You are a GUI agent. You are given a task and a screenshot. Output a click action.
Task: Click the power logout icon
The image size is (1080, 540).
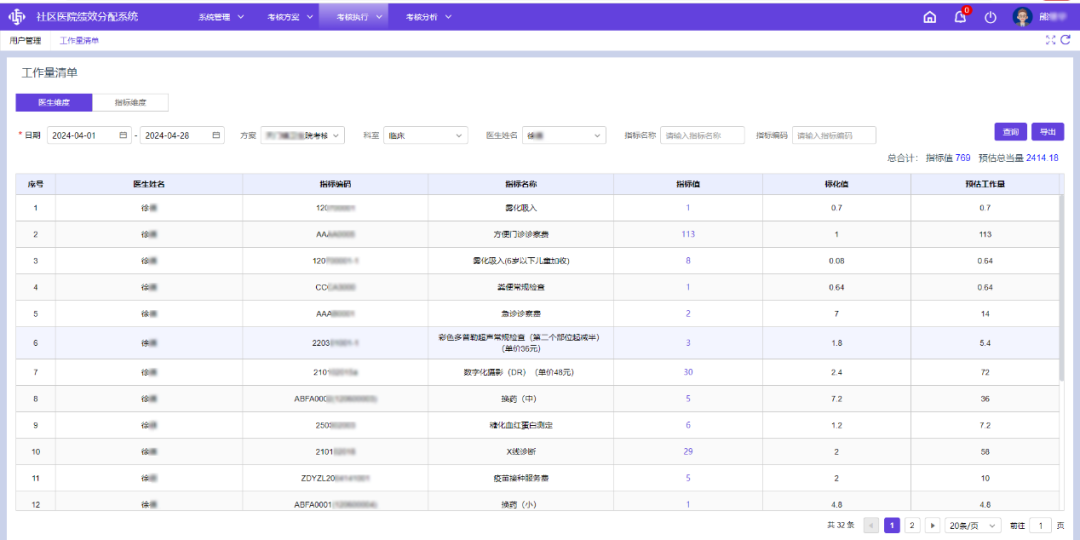click(990, 17)
